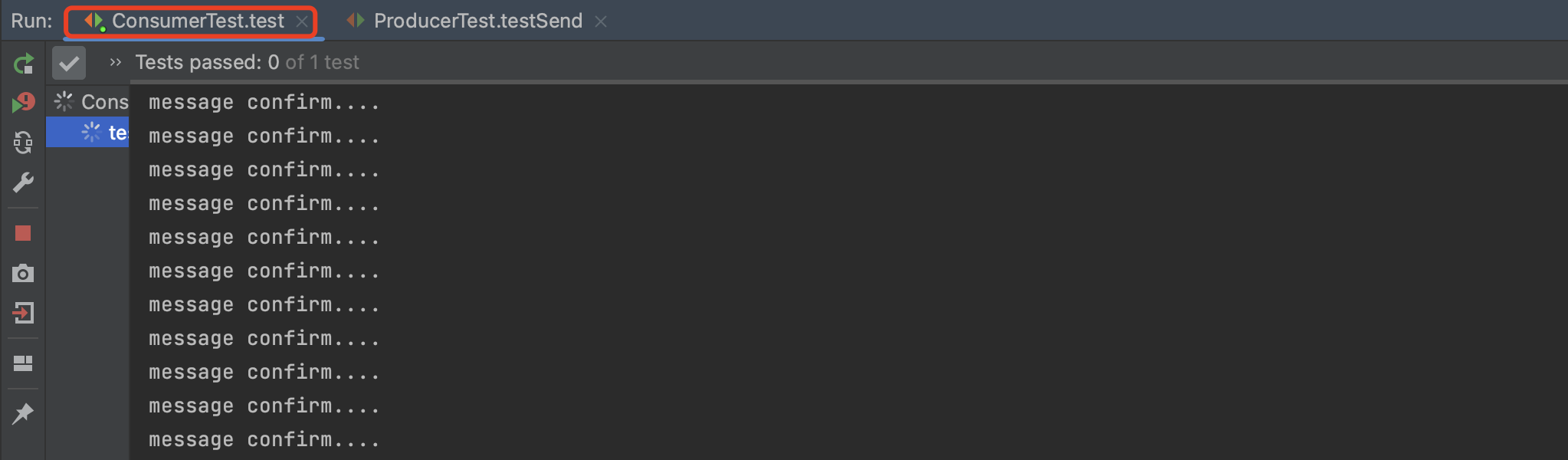Open the wrench settings menu
Viewport: 1568px width, 460px height.
coord(23,182)
